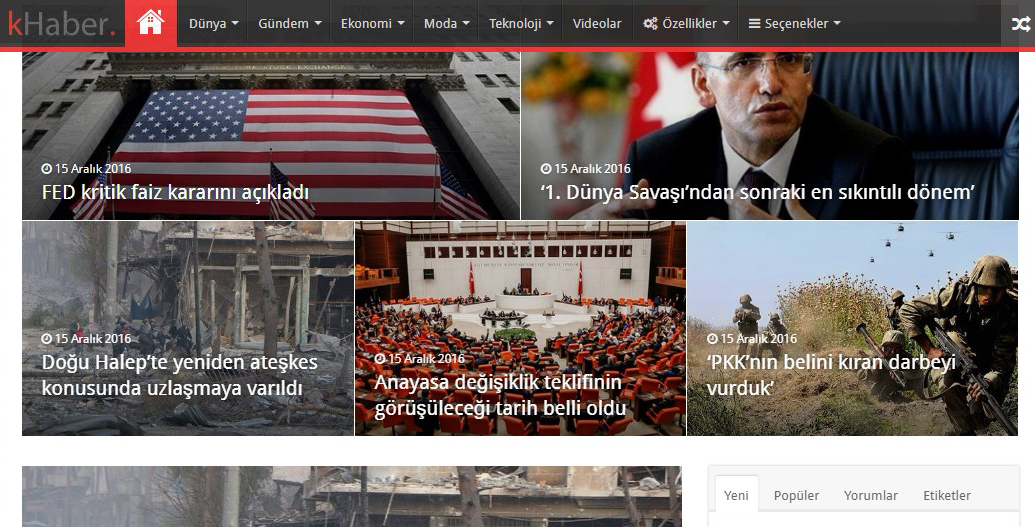Click the hamburger icon beside Seçenekler
This screenshot has height=527, width=1035.
(754, 24)
